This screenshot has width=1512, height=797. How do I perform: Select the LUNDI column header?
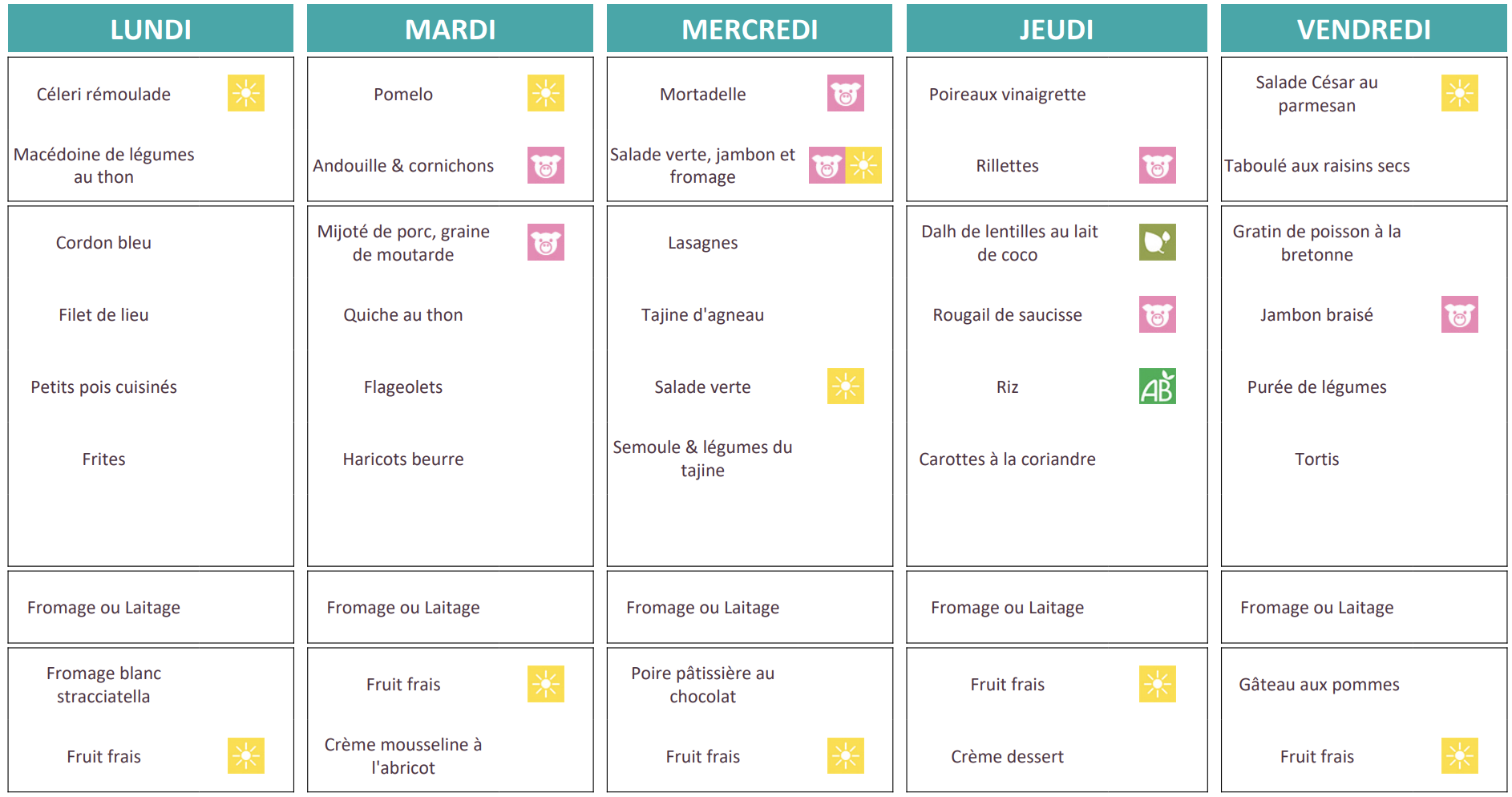pyautogui.click(x=151, y=30)
